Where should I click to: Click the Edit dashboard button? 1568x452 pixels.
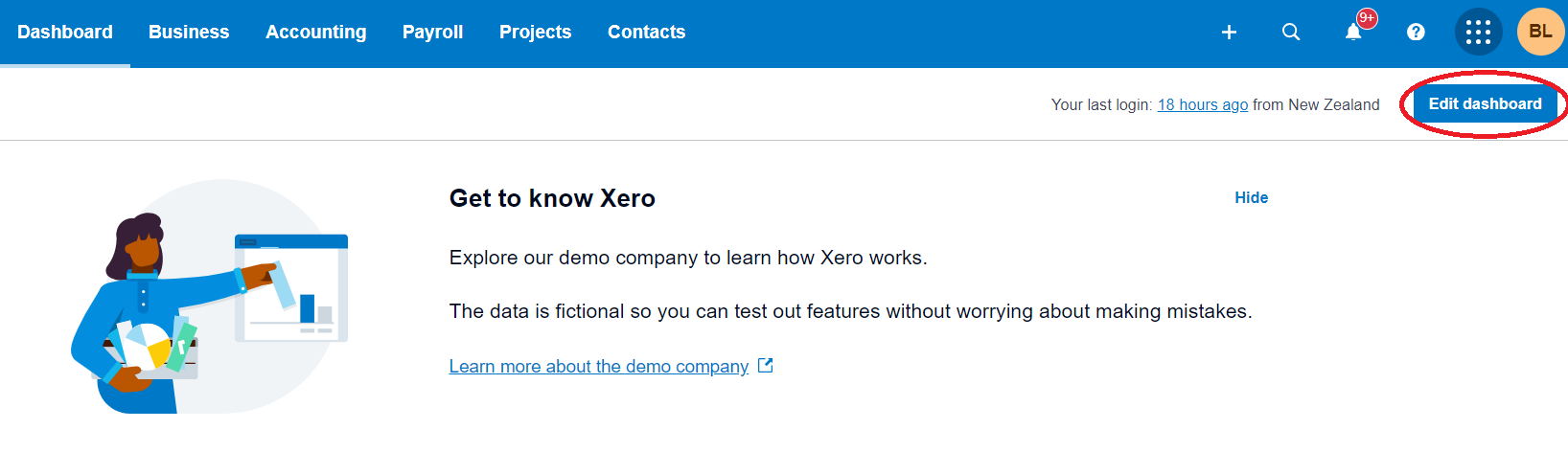1485,104
